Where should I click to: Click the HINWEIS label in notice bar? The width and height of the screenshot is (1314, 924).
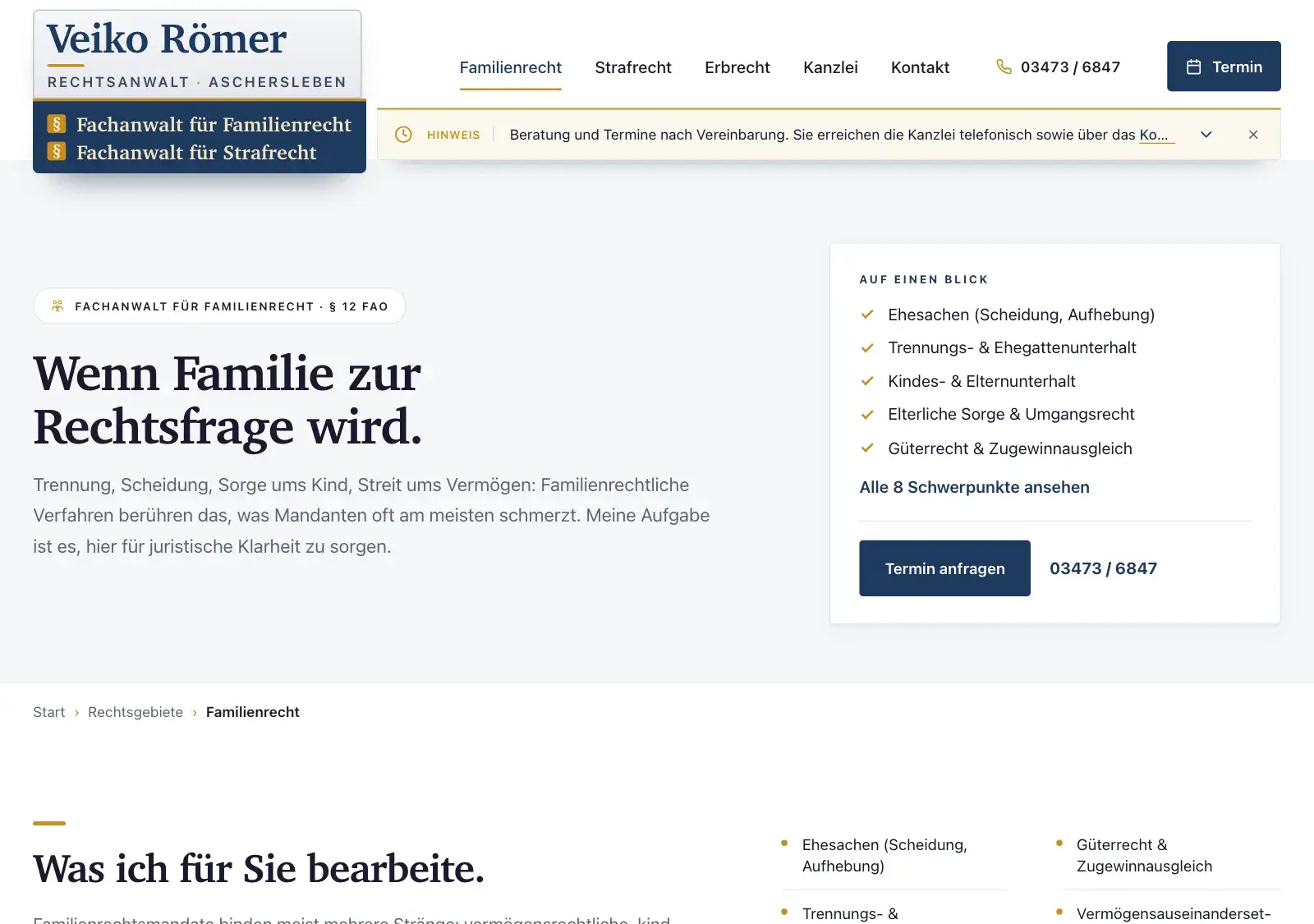pos(453,135)
